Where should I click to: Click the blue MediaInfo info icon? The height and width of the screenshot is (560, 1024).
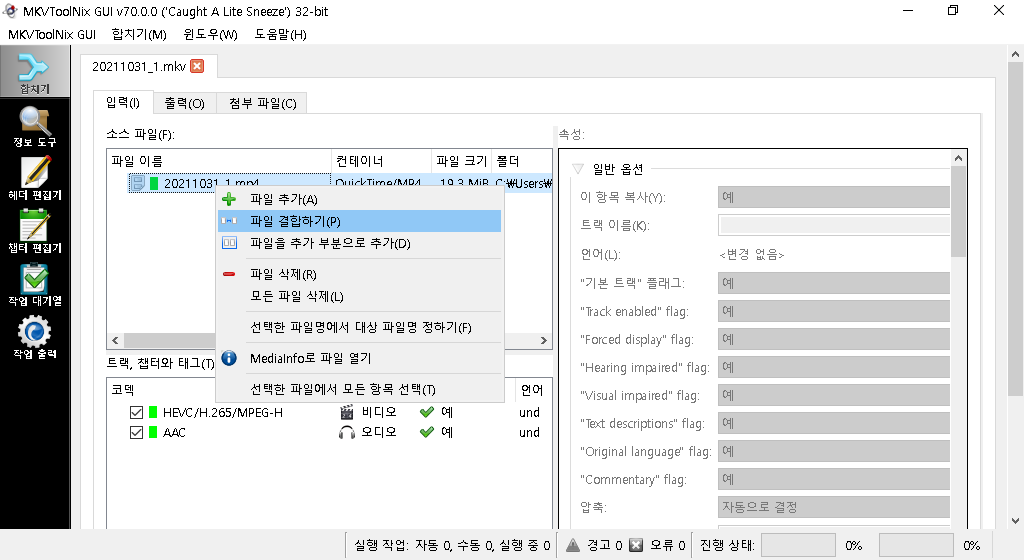[229, 358]
